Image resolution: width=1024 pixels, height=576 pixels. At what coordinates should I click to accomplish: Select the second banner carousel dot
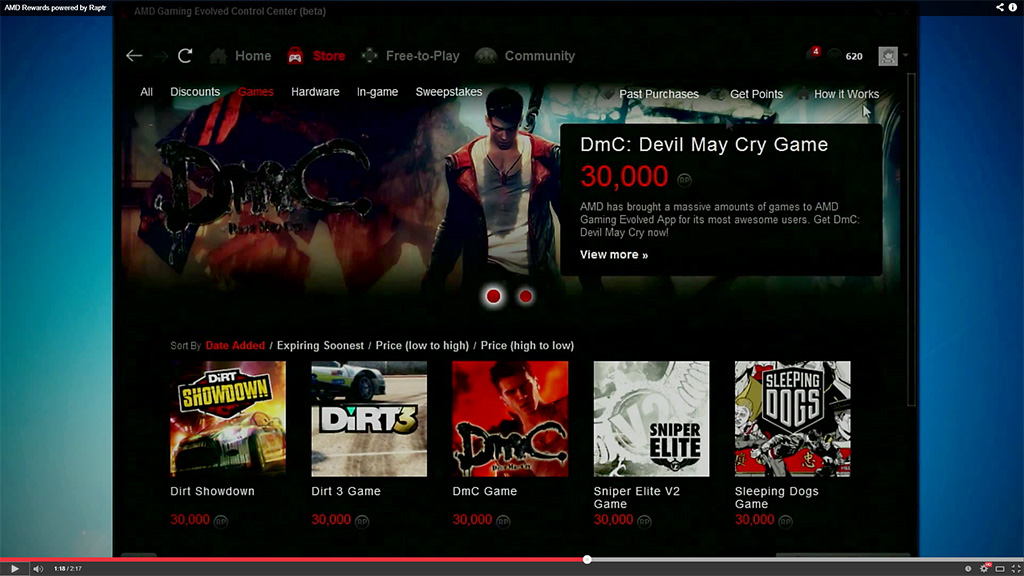(526, 296)
